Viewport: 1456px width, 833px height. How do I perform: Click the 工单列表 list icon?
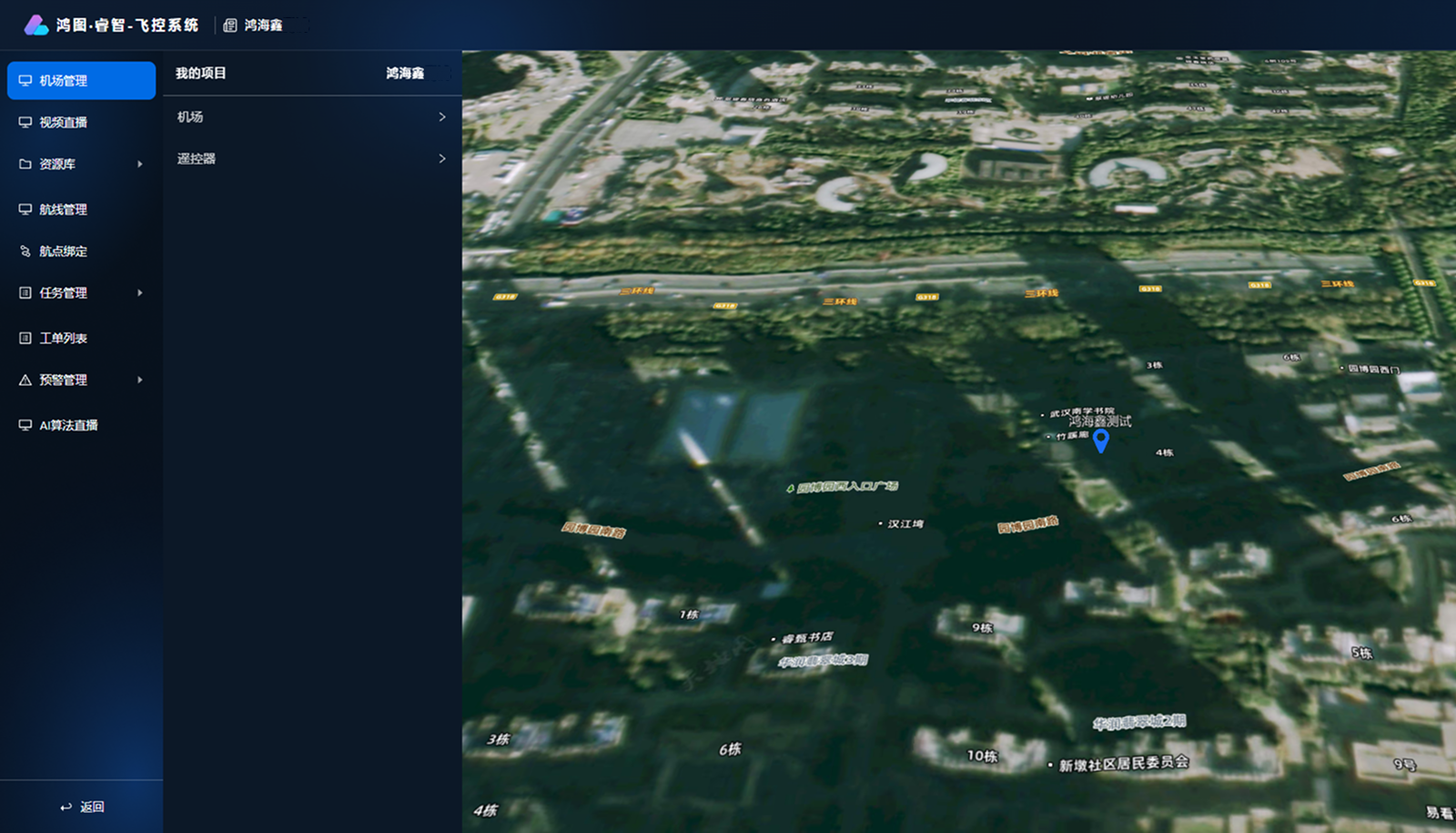coord(25,338)
